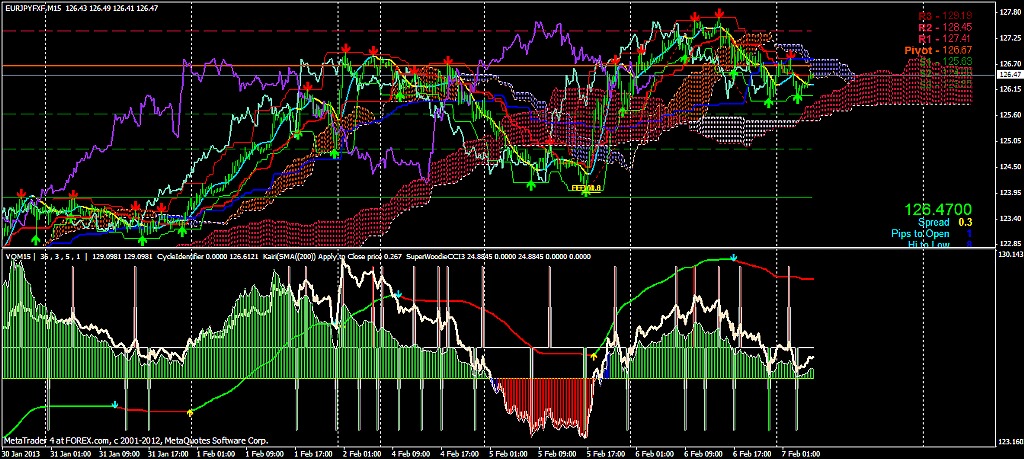
Task: Select the leftmost red sell arrow on chart
Action: [21, 192]
